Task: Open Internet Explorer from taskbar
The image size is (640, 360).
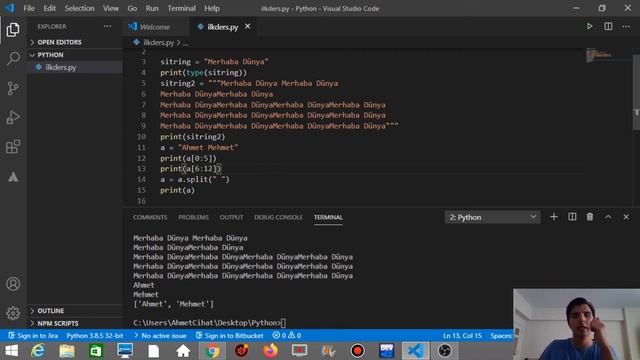Action: [x=38, y=351]
